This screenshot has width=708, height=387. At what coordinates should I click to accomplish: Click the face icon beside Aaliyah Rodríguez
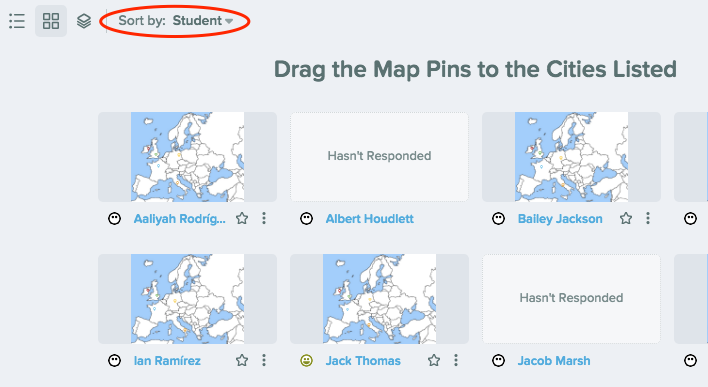tap(115, 219)
